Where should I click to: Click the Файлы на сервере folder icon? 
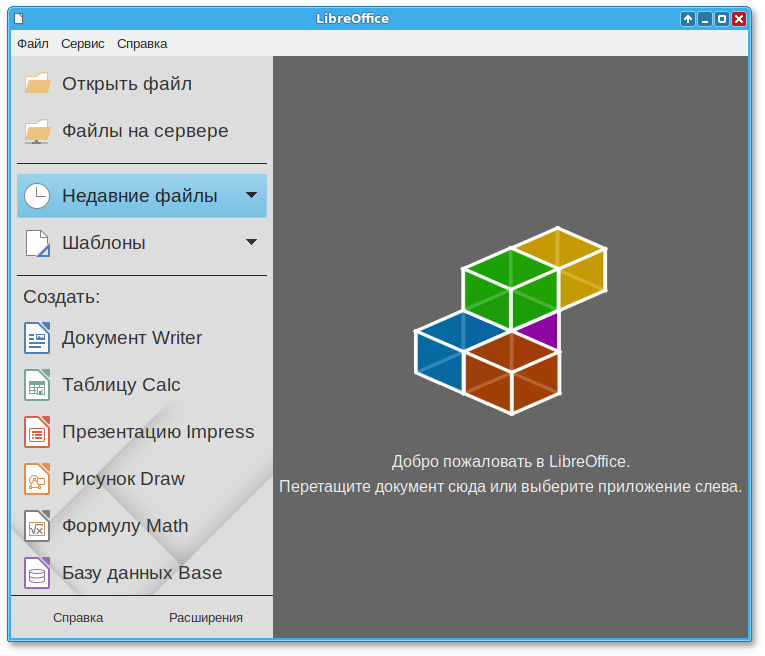[x=37, y=131]
